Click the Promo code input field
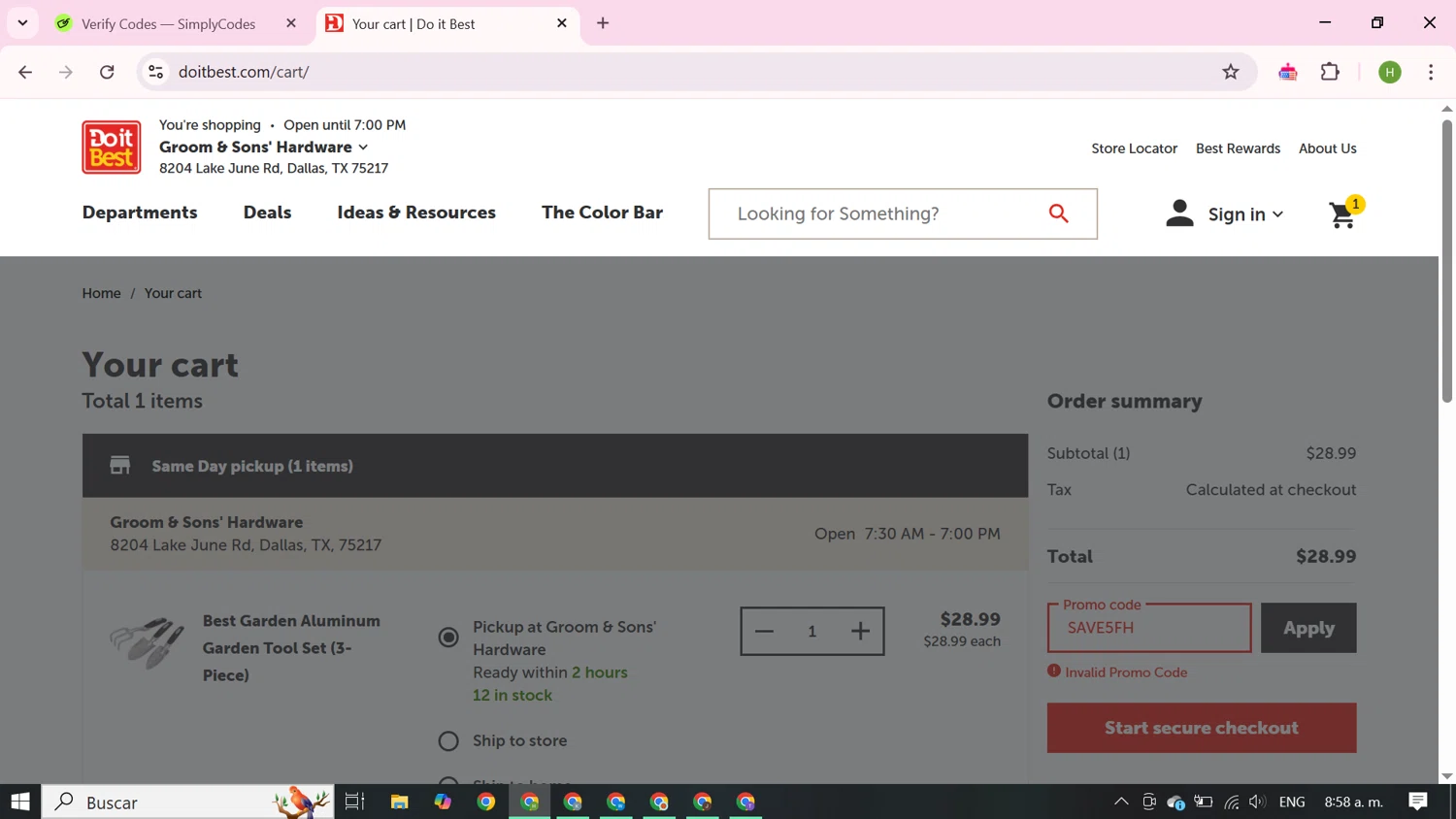Screen dimensions: 1456x819 pyautogui.click(x=1149, y=628)
